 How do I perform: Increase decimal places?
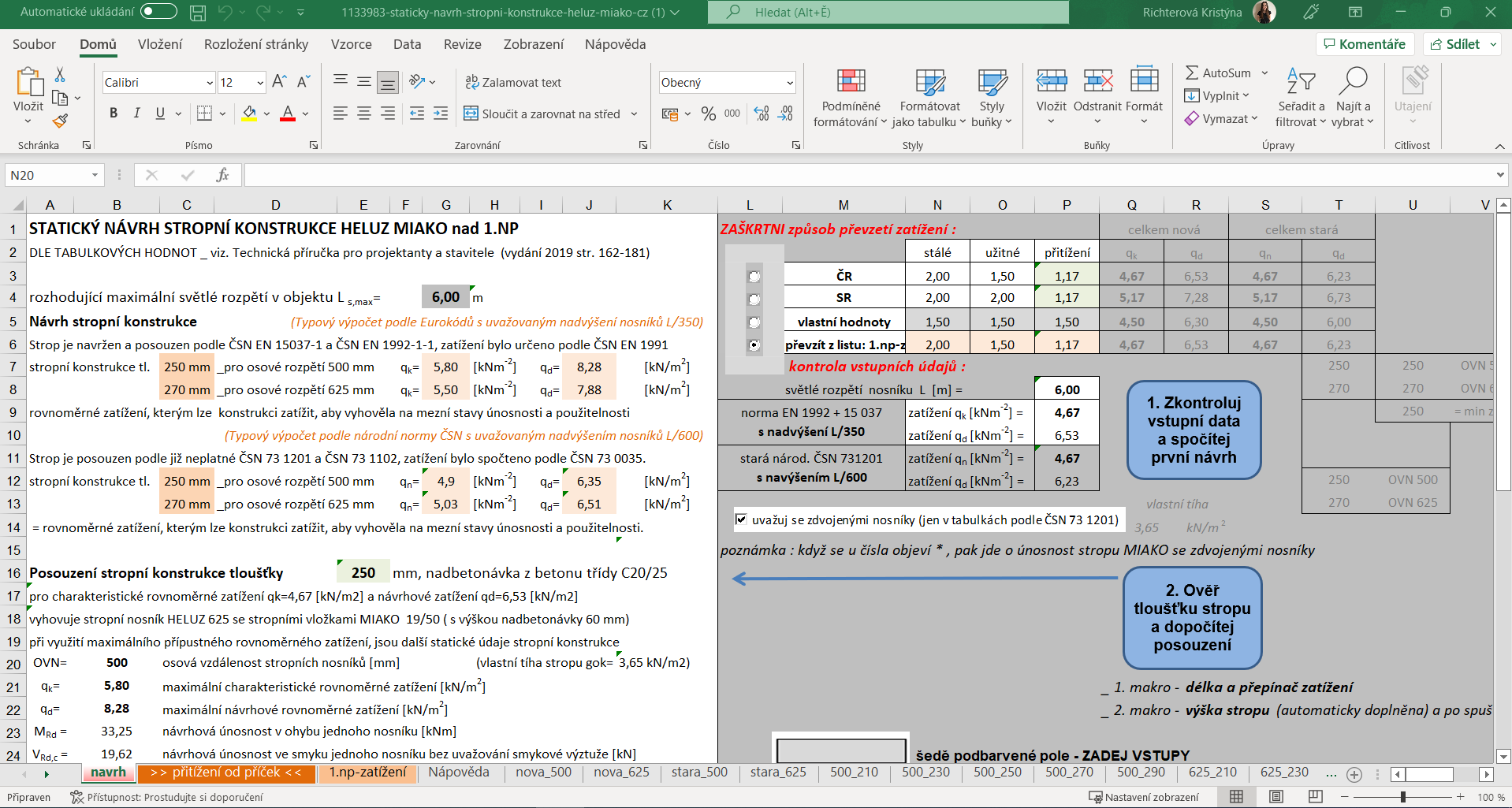[x=762, y=114]
